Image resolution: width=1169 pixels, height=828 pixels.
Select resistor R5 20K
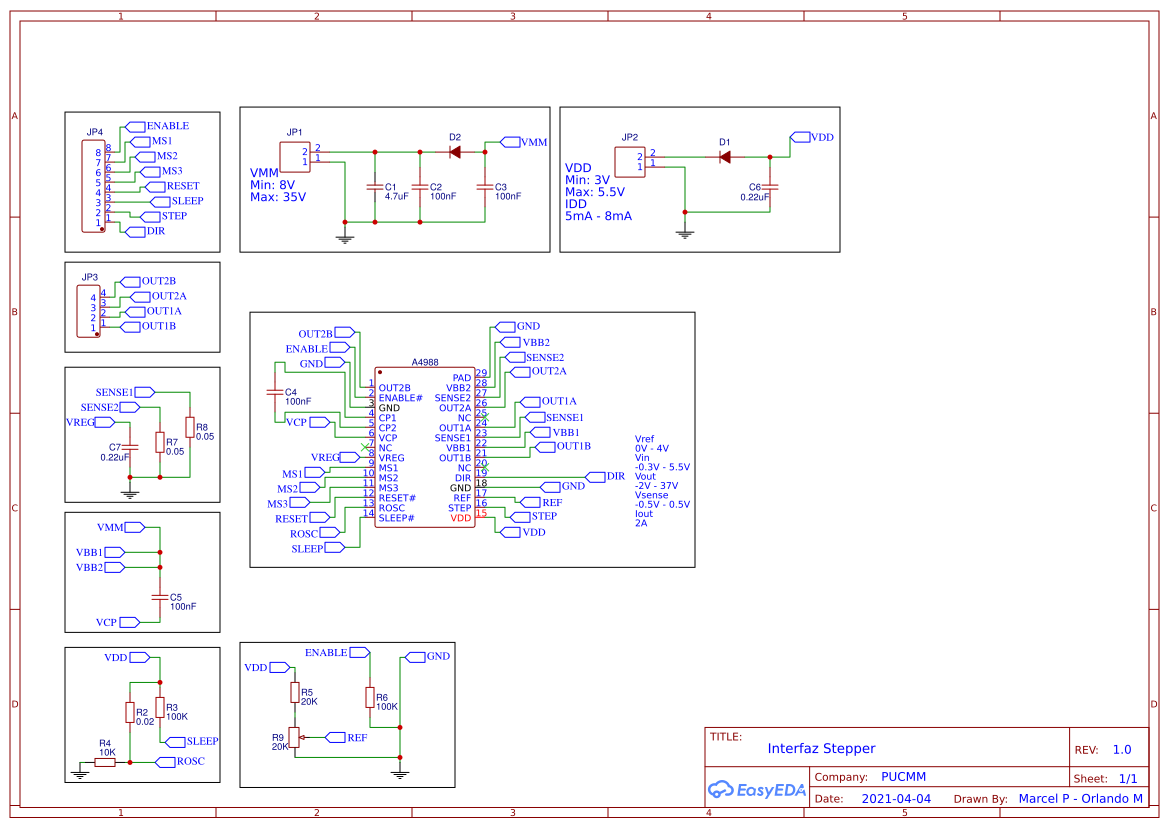click(294, 692)
